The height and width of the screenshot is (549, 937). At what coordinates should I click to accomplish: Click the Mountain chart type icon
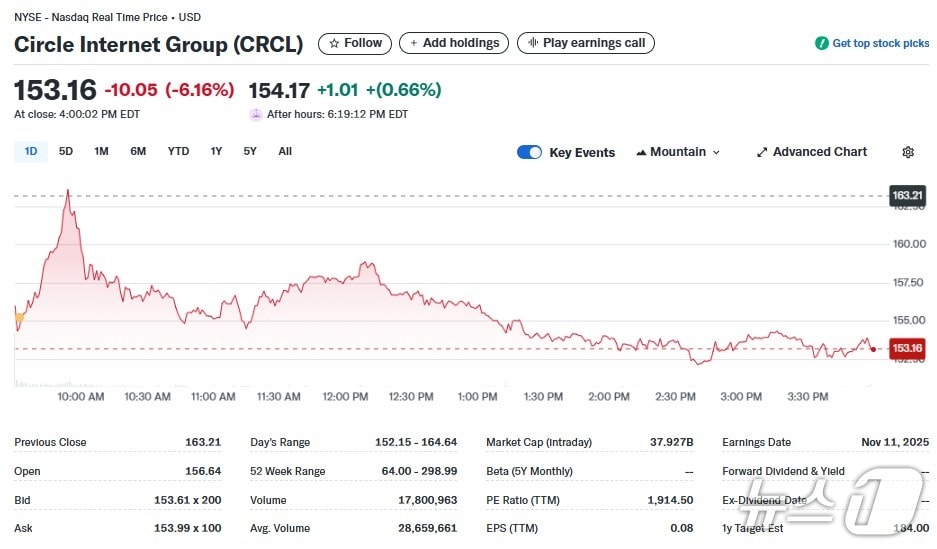(641, 152)
